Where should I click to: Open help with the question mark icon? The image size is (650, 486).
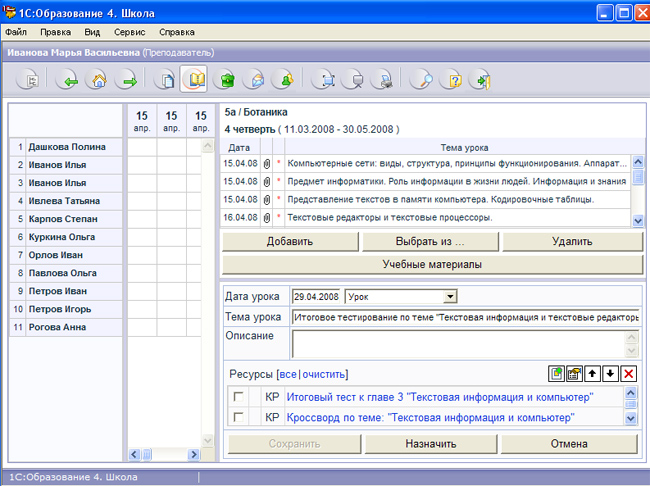[x=452, y=80]
